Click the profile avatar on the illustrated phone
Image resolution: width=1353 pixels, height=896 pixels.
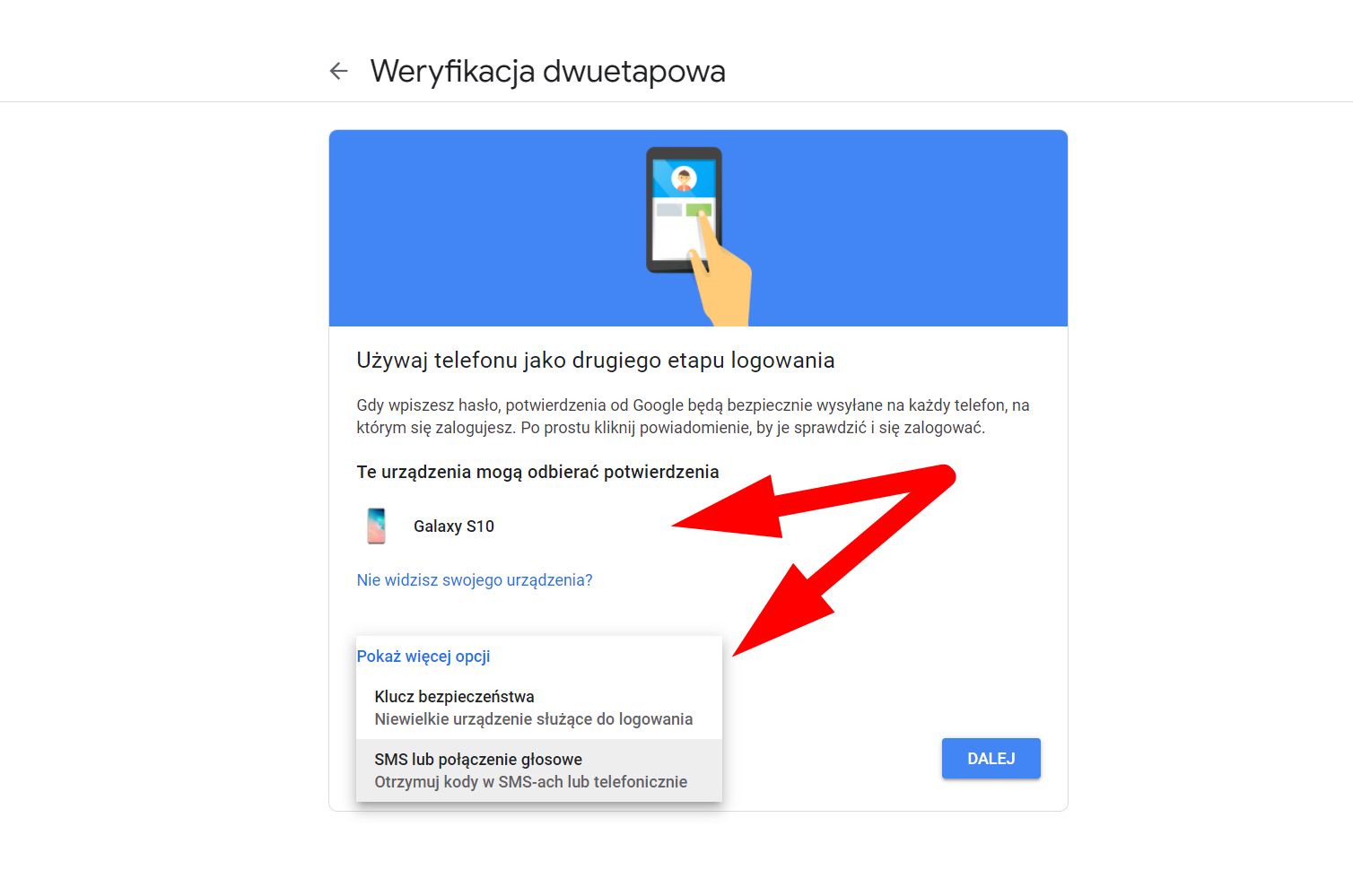point(685,179)
